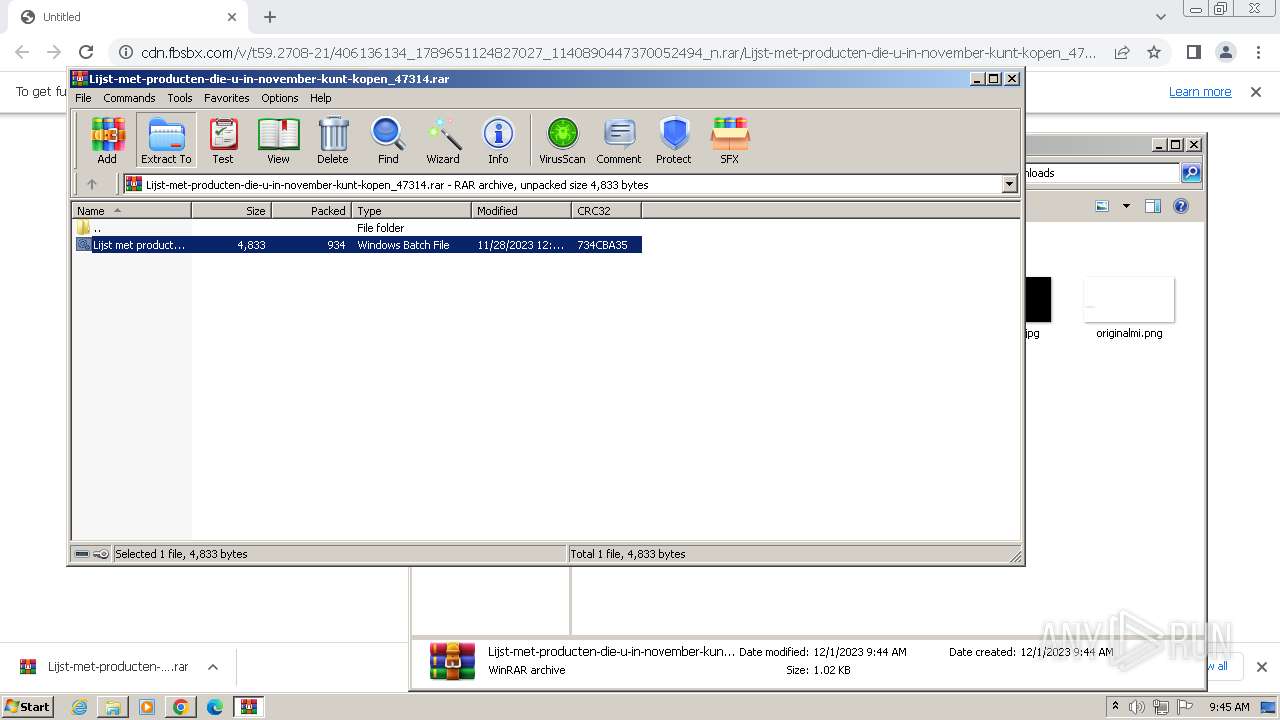Toggle Explorer preview pane icon
This screenshot has width=1280, height=720.
point(1152,206)
